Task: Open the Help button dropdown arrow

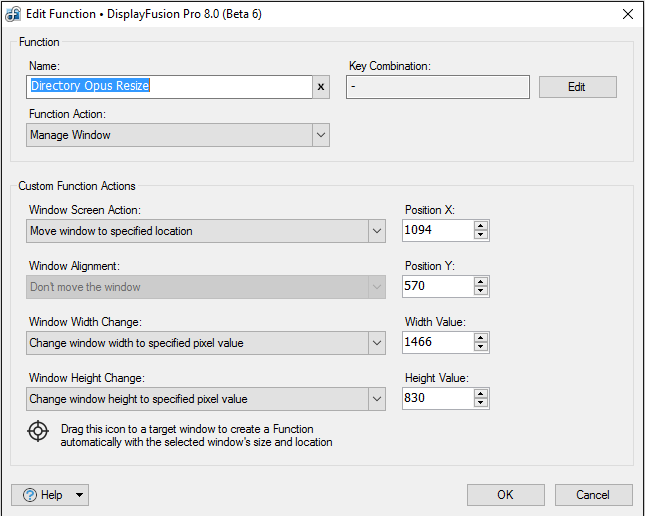Action: [x=79, y=495]
